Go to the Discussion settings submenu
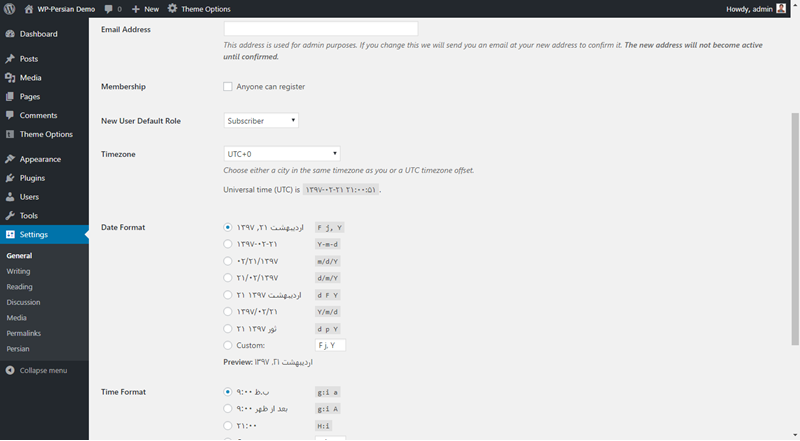The image size is (800, 441). [x=23, y=302]
